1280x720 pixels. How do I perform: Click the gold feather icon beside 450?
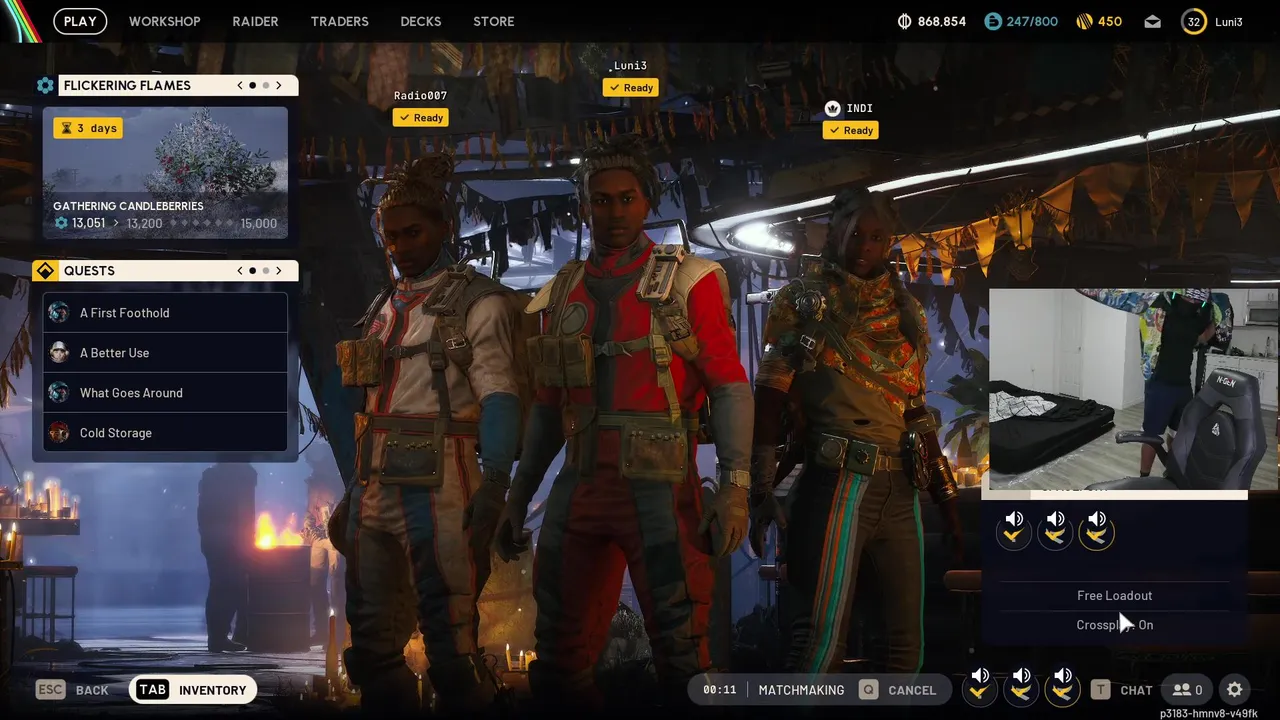pos(1083,21)
